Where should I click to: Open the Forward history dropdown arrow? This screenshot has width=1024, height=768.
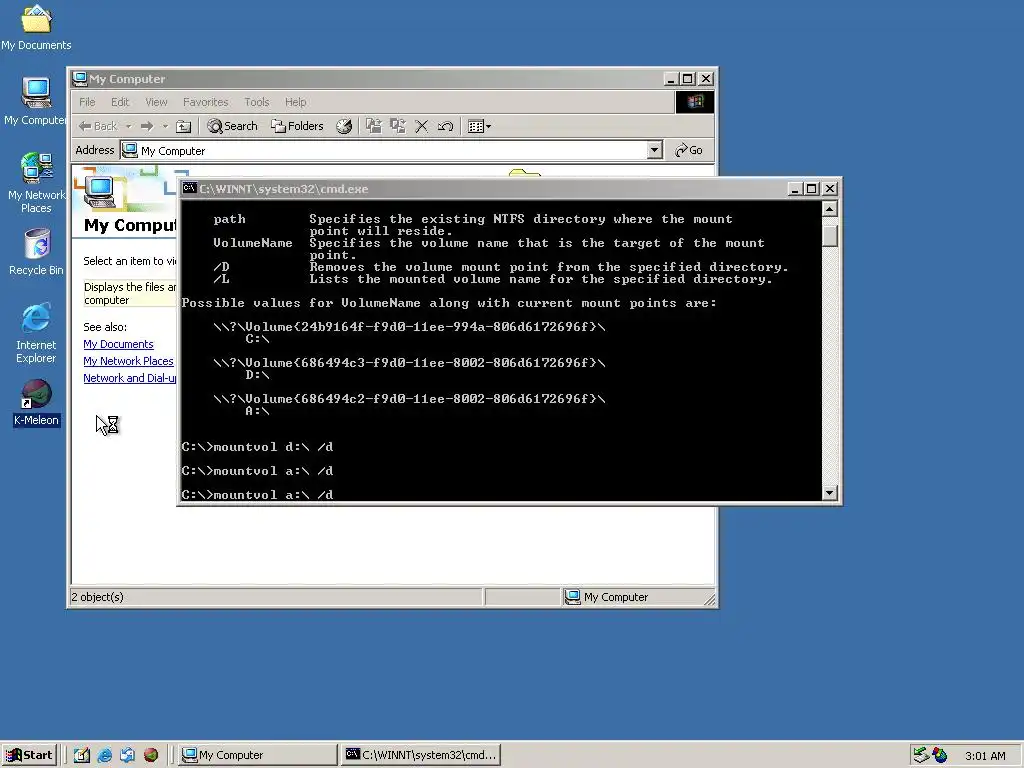point(165,126)
